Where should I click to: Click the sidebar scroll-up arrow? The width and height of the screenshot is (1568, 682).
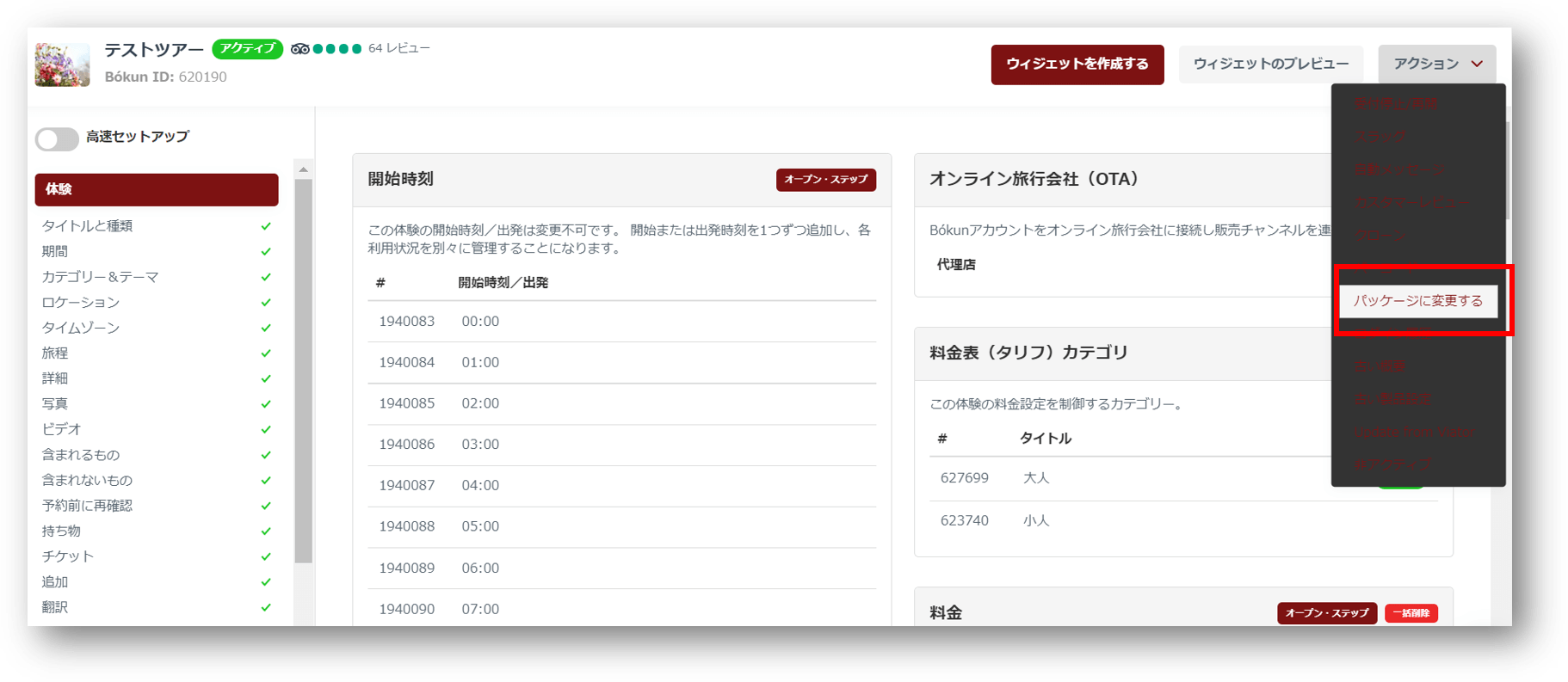click(x=303, y=169)
